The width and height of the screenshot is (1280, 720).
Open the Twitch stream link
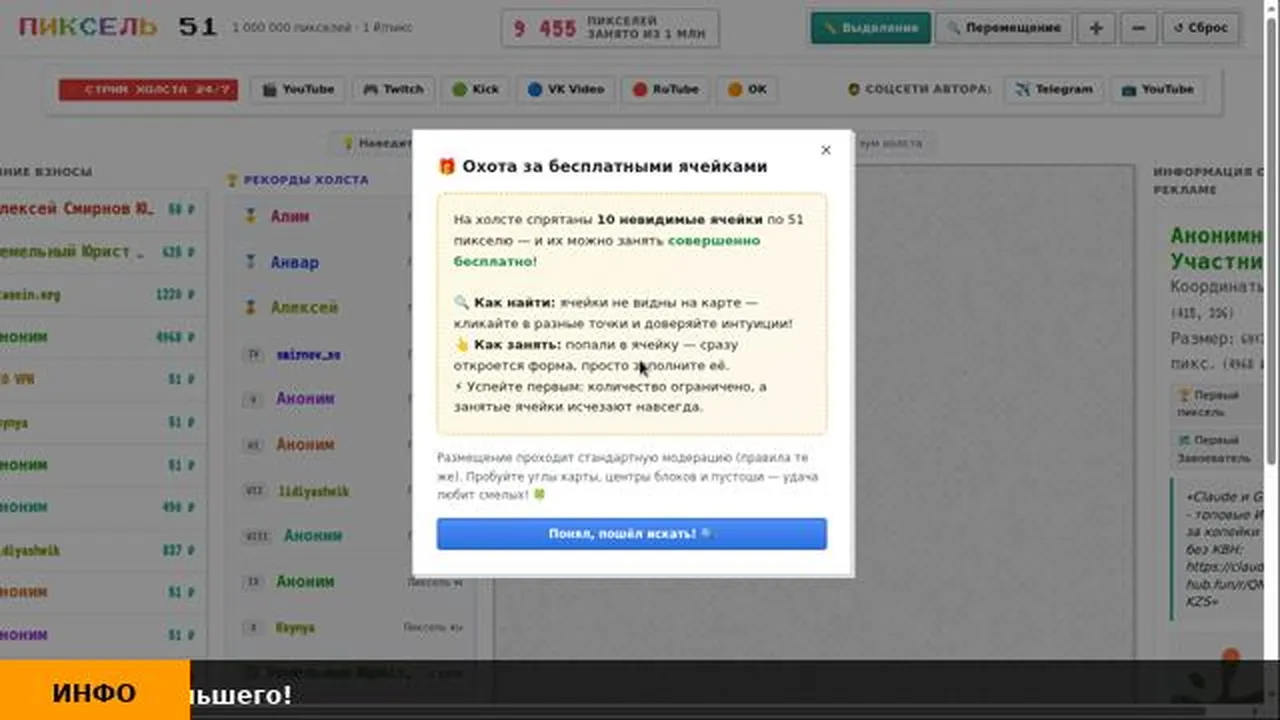(393, 89)
